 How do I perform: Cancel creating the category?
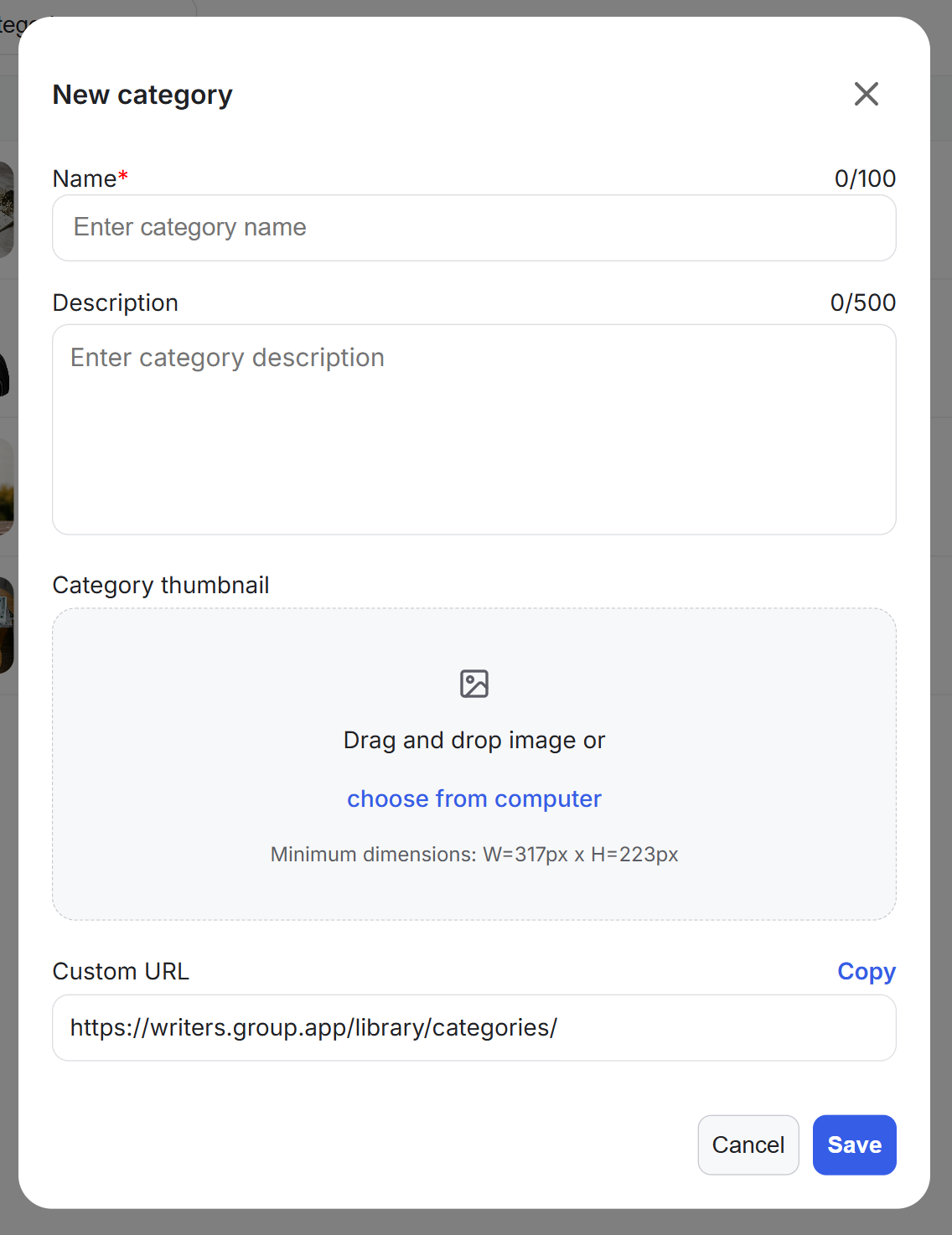748,1145
